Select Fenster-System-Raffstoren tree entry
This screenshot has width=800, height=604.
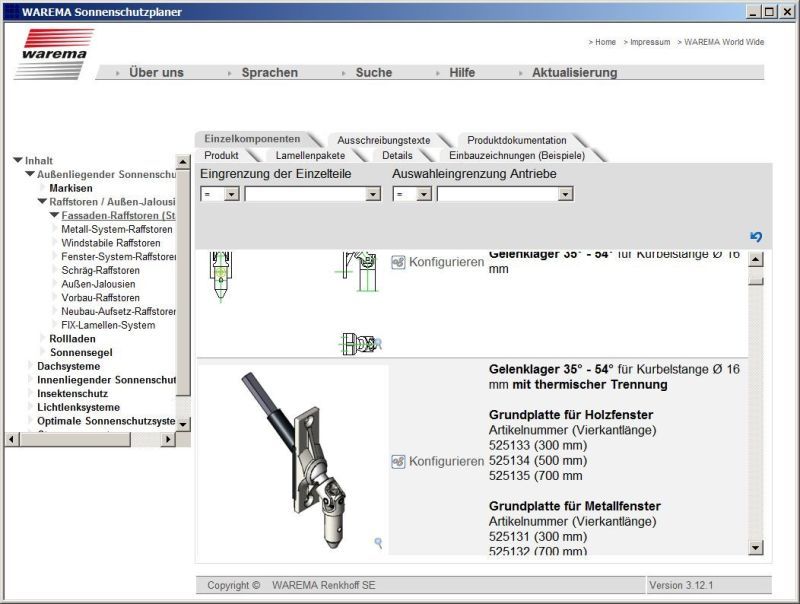coord(118,257)
